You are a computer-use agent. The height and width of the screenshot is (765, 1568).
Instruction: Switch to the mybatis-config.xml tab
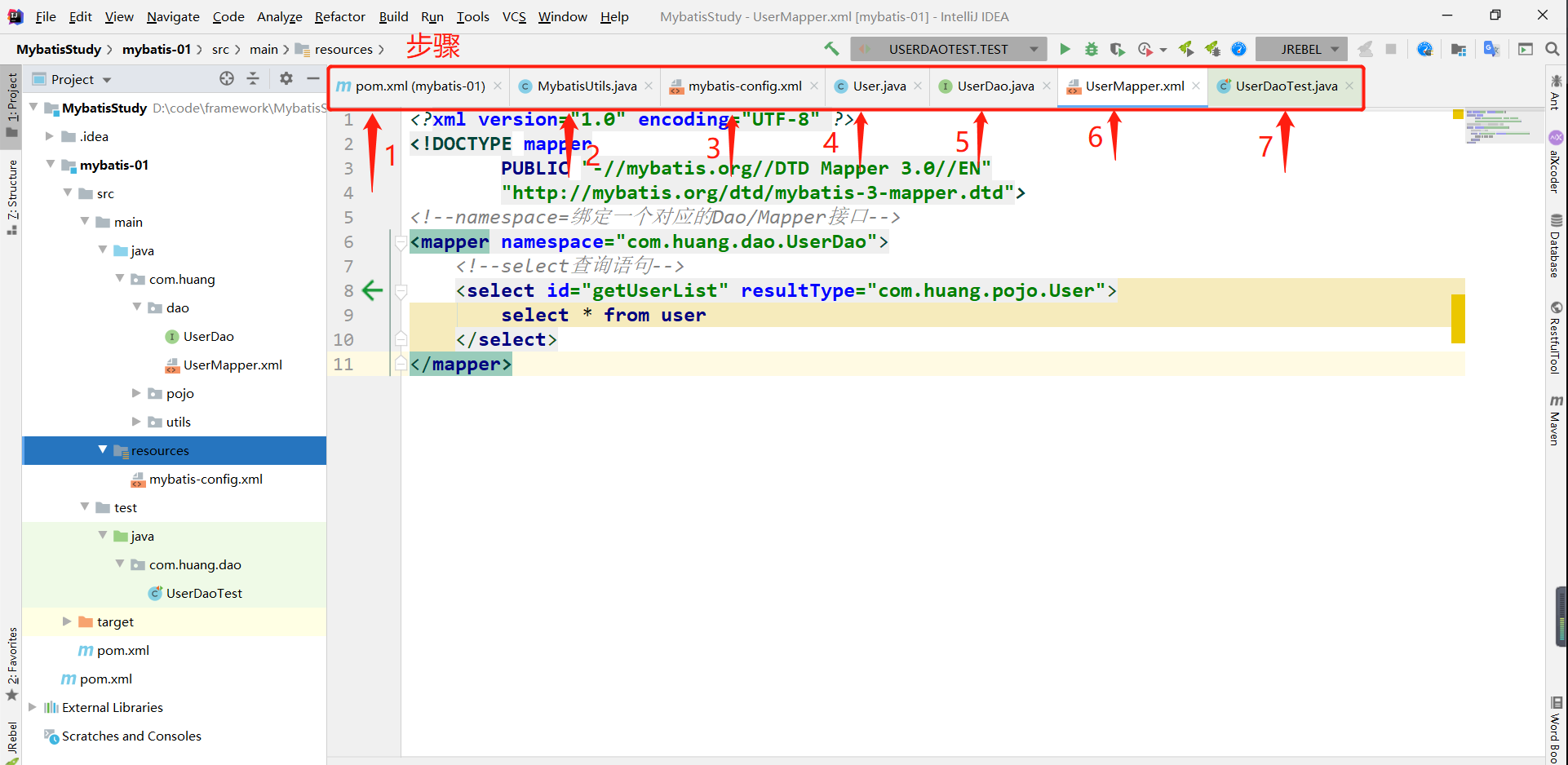click(744, 86)
